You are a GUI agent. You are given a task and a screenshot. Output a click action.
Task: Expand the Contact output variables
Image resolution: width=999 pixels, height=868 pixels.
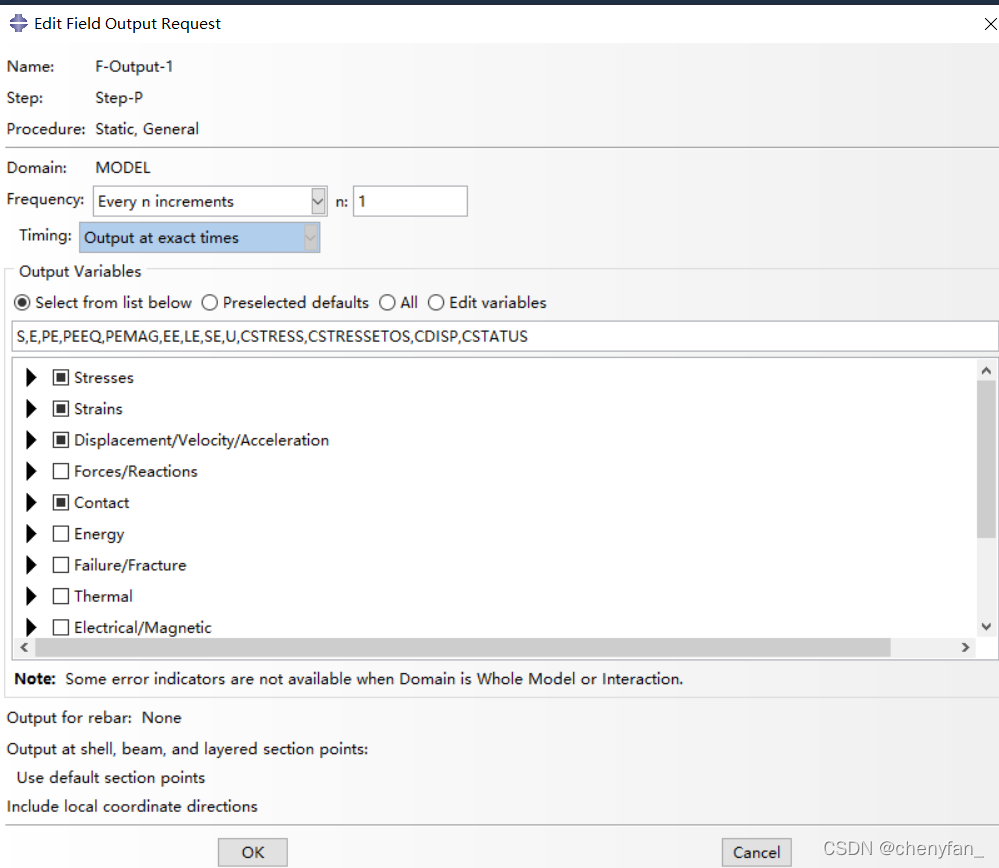pos(31,503)
